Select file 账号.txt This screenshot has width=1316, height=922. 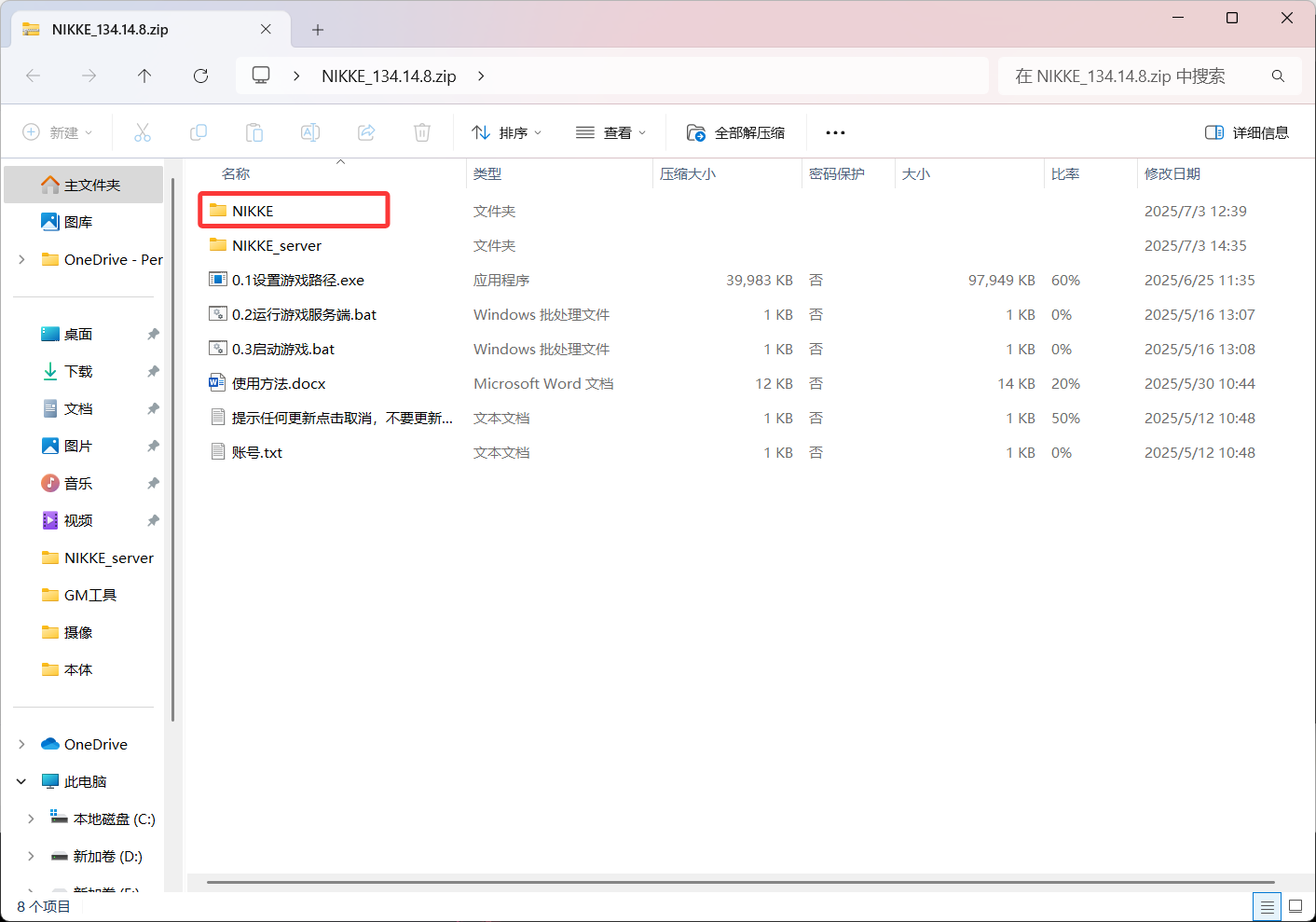point(257,452)
